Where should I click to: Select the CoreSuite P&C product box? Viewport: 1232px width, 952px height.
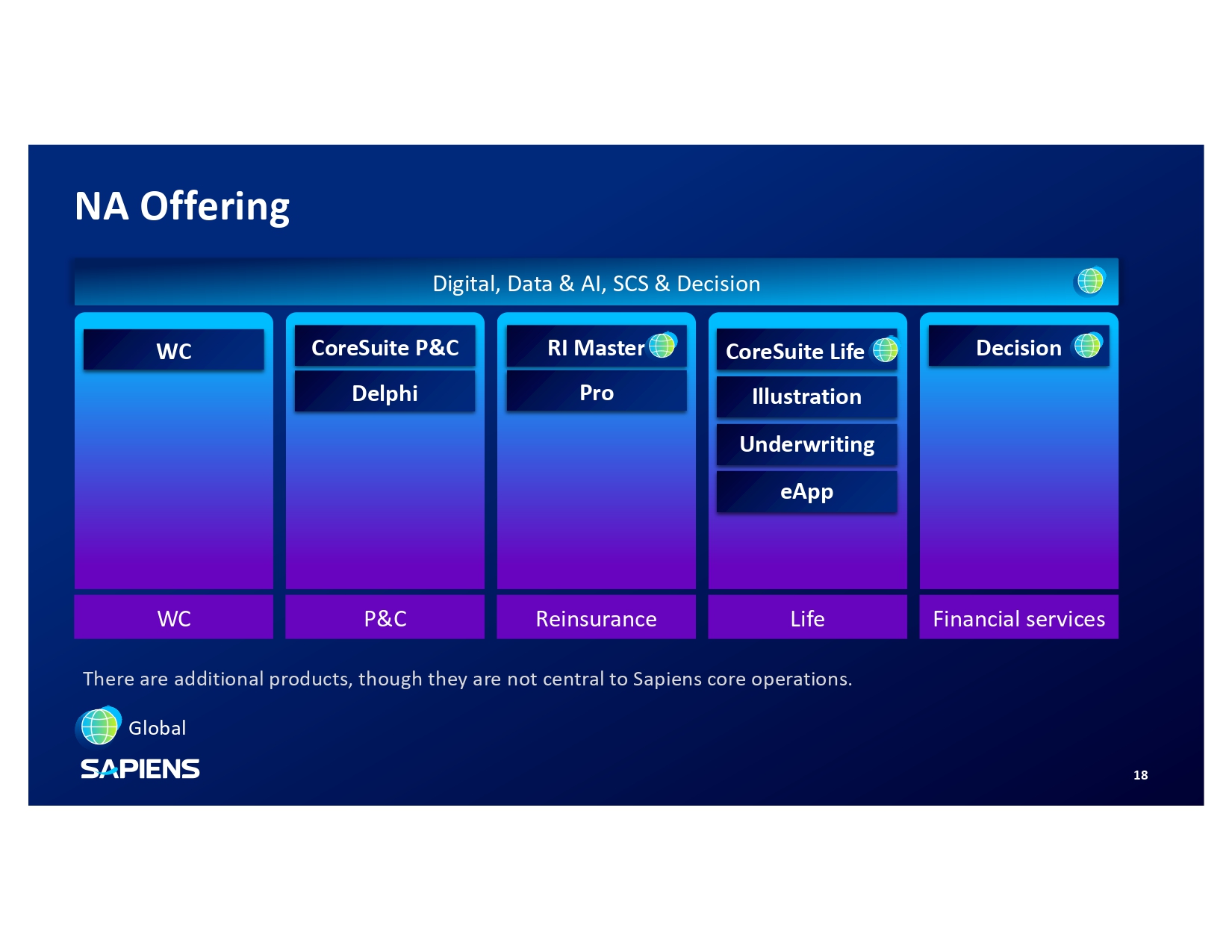[x=385, y=348]
